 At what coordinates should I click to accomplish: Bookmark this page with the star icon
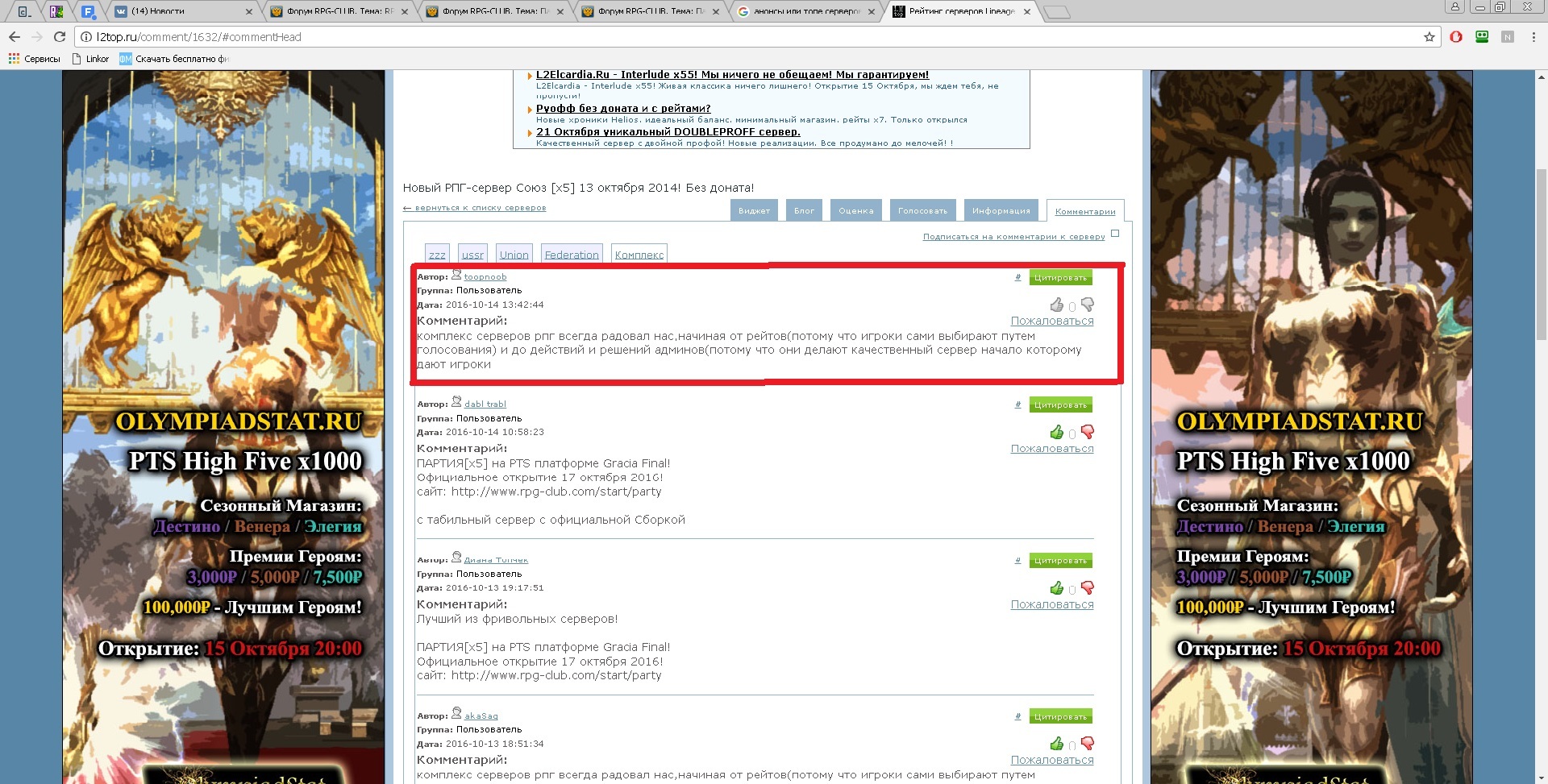click(x=1429, y=37)
